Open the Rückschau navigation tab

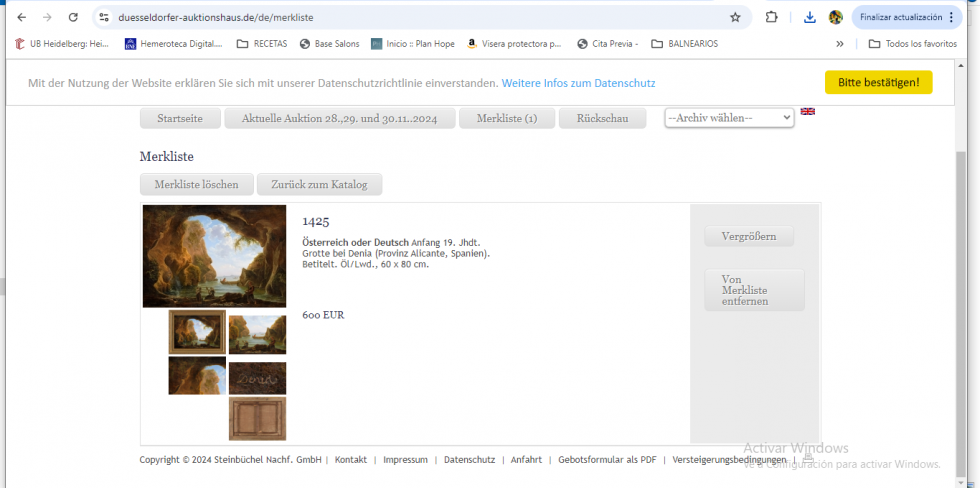click(602, 118)
